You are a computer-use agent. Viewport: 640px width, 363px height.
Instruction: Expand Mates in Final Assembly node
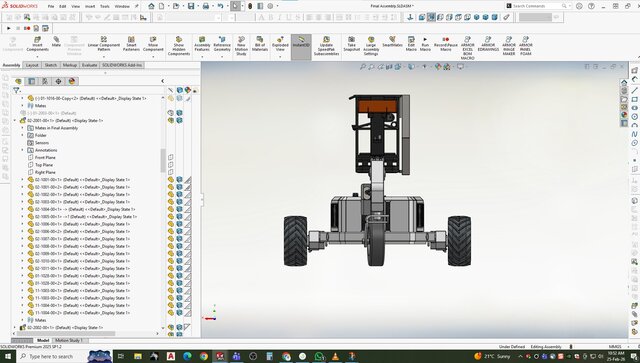point(22,128)
